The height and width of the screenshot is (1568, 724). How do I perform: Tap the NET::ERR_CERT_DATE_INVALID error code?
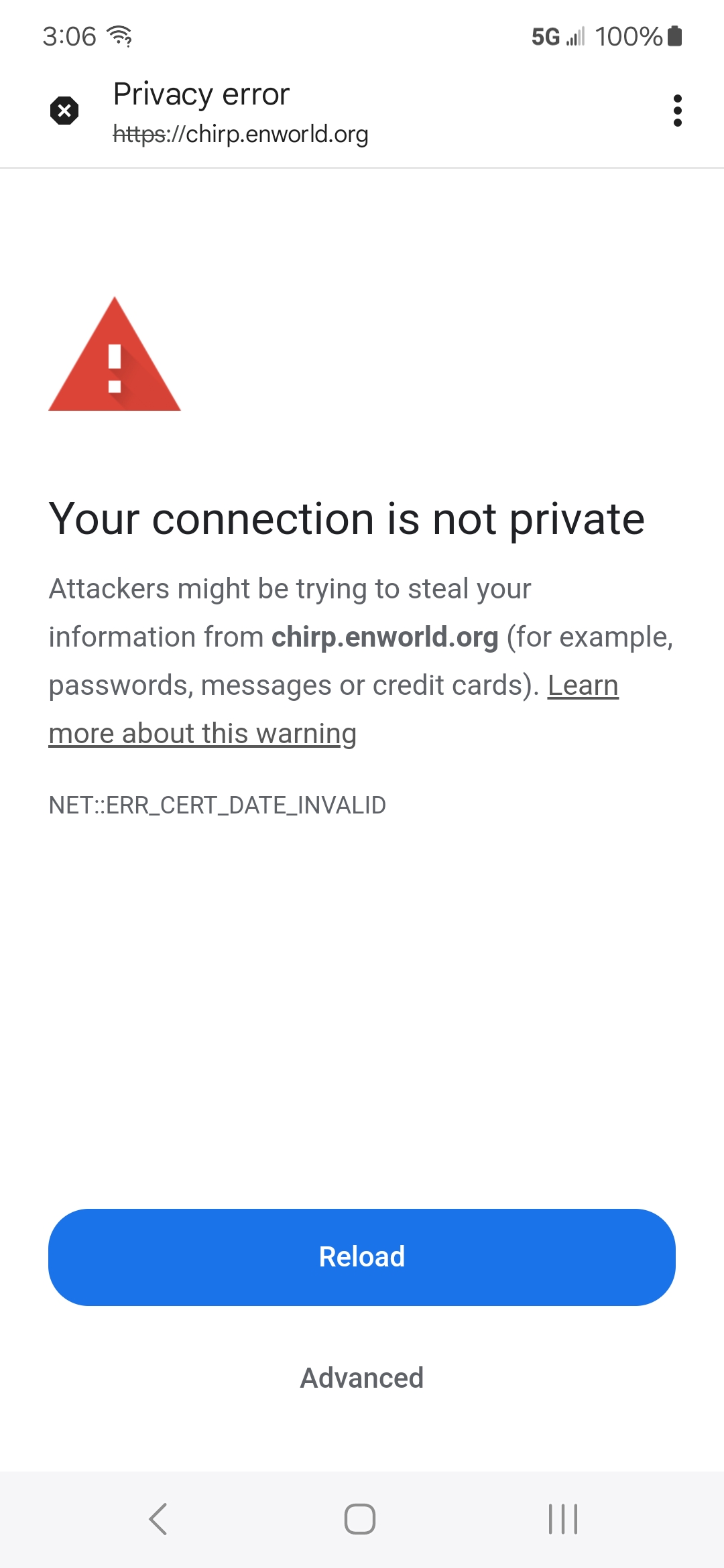click(x=217, y=805)
